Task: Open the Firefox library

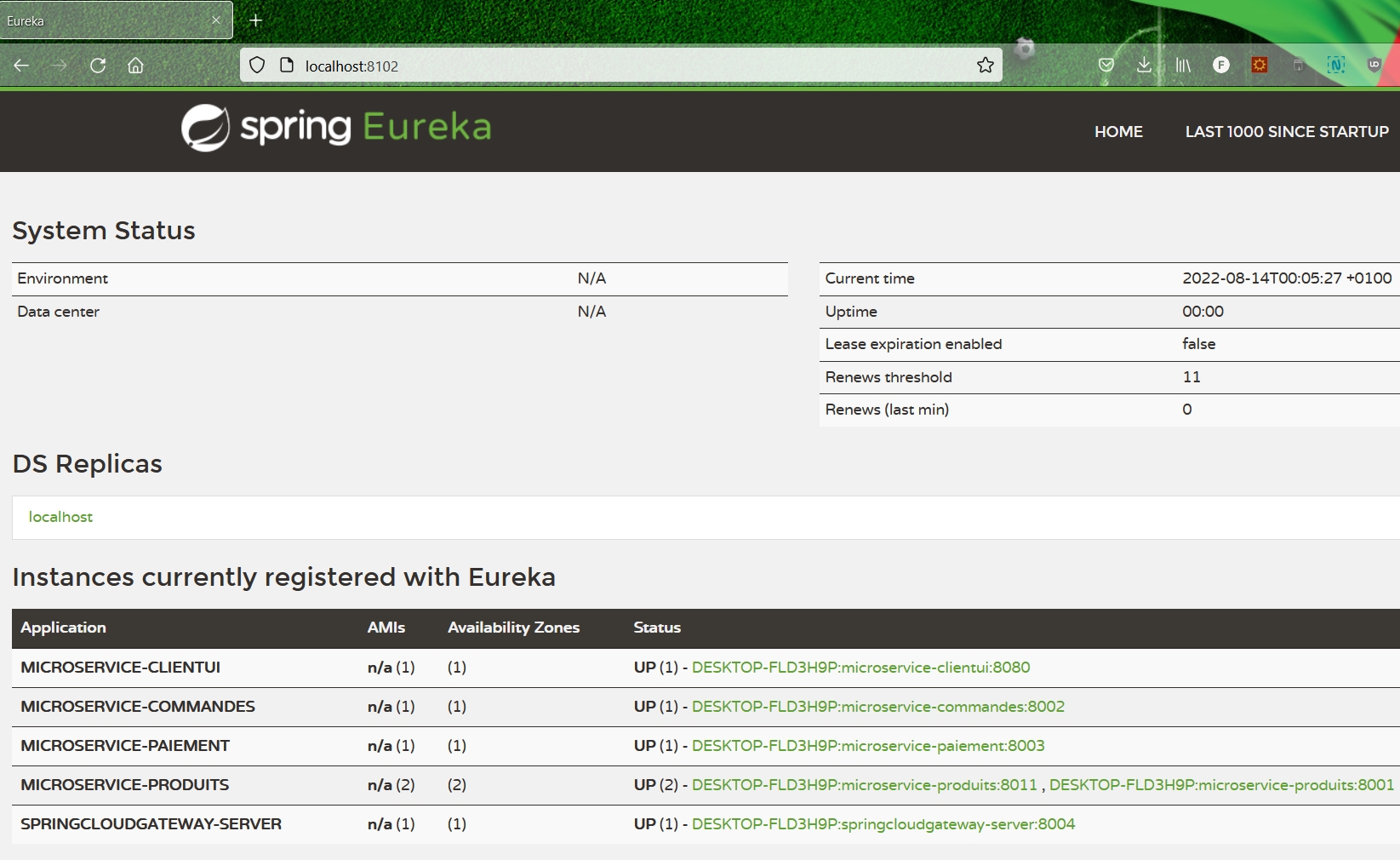Action: (x=1183, y=66)
